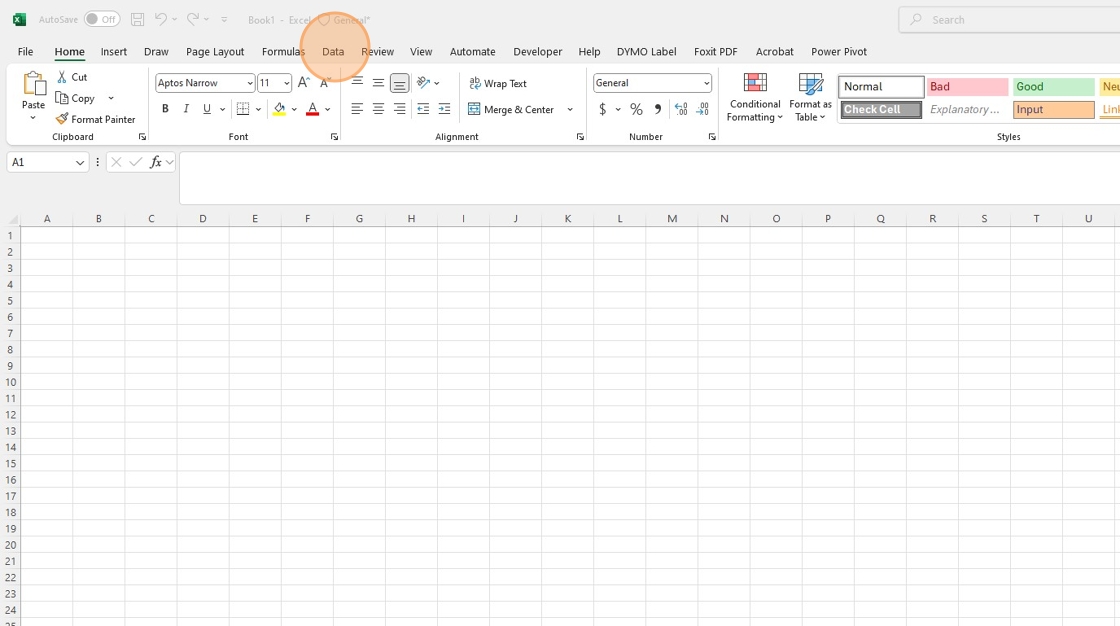Open the number format dropdown

point(706,84)
